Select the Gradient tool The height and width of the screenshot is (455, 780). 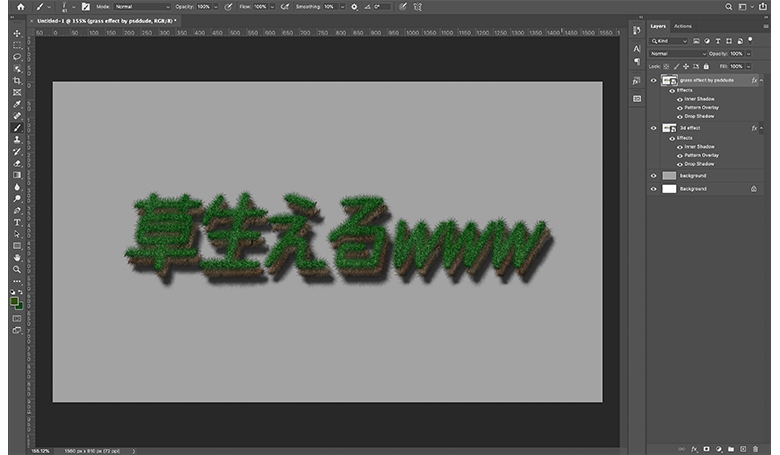(17, 175)
